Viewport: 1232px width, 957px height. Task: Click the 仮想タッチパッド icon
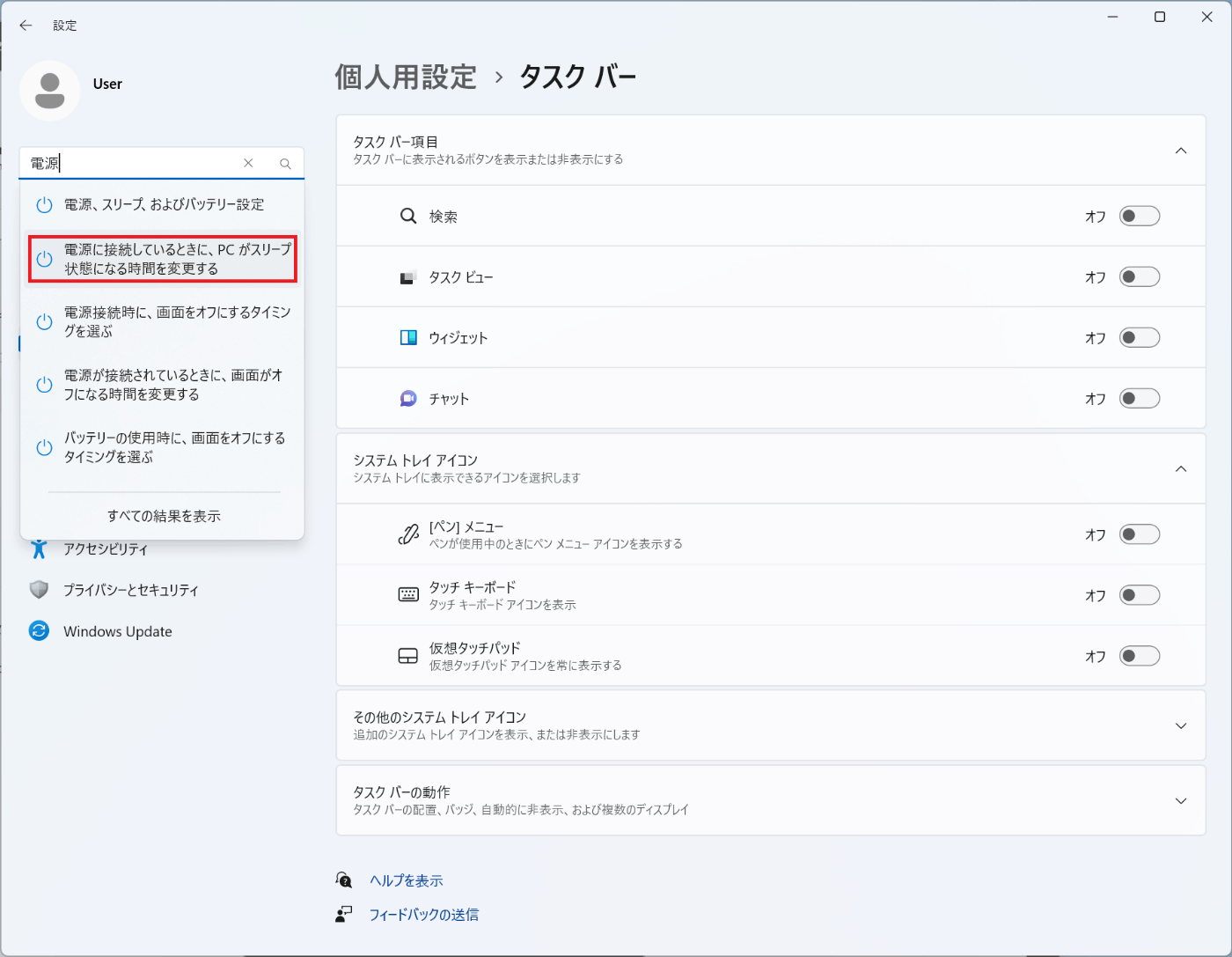(408, 656)
